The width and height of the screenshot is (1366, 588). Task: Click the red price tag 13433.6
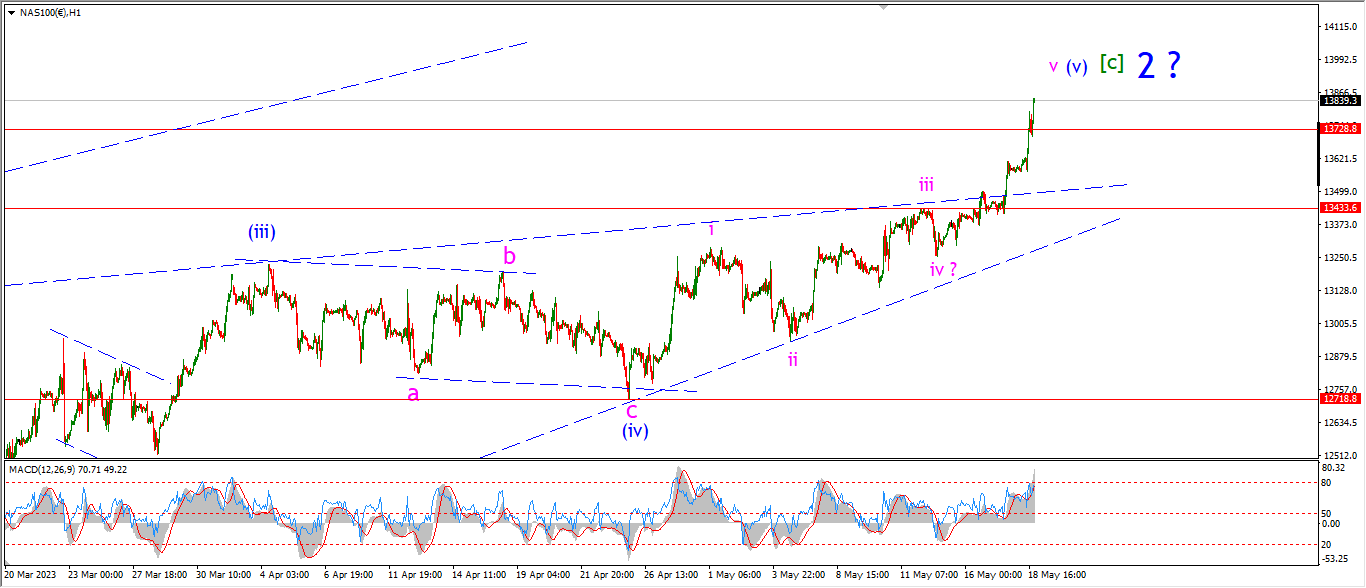[x=1340, y=208]
